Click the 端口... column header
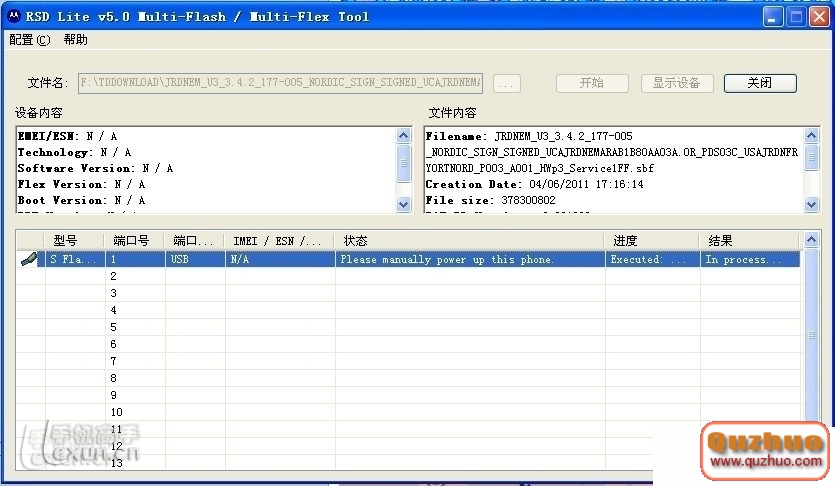Image resolution: width=835 pixels, height=486 pixels. click(x=195, y=241)
